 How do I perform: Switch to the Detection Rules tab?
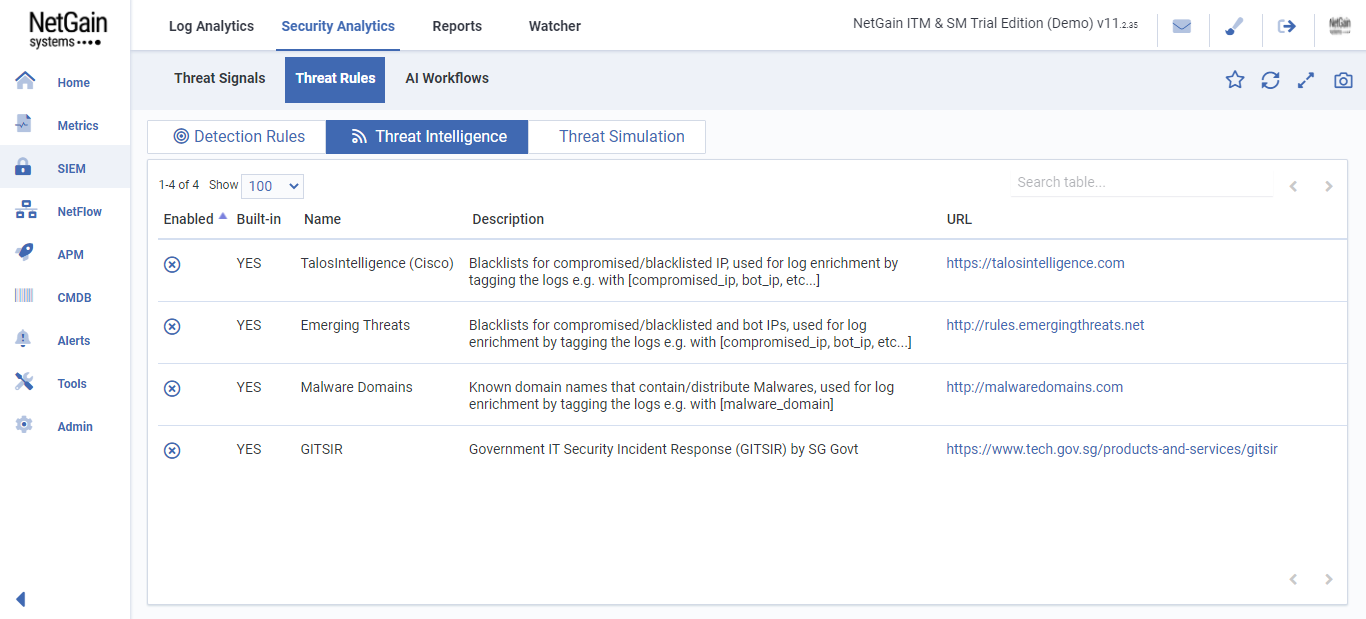(x=237, y=137)
